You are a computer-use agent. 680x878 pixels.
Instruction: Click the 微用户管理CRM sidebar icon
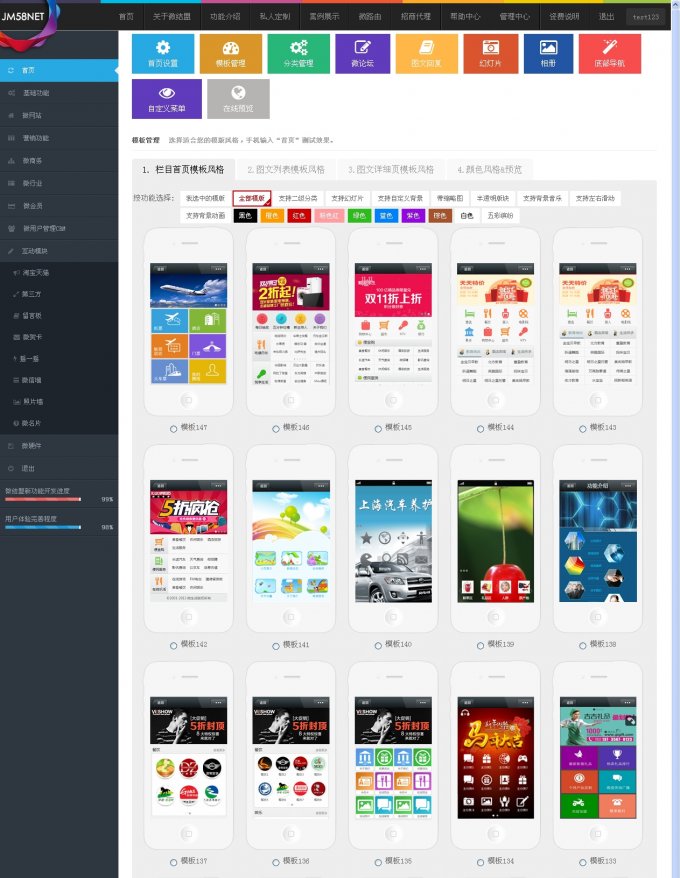click(x=11, y=228)
